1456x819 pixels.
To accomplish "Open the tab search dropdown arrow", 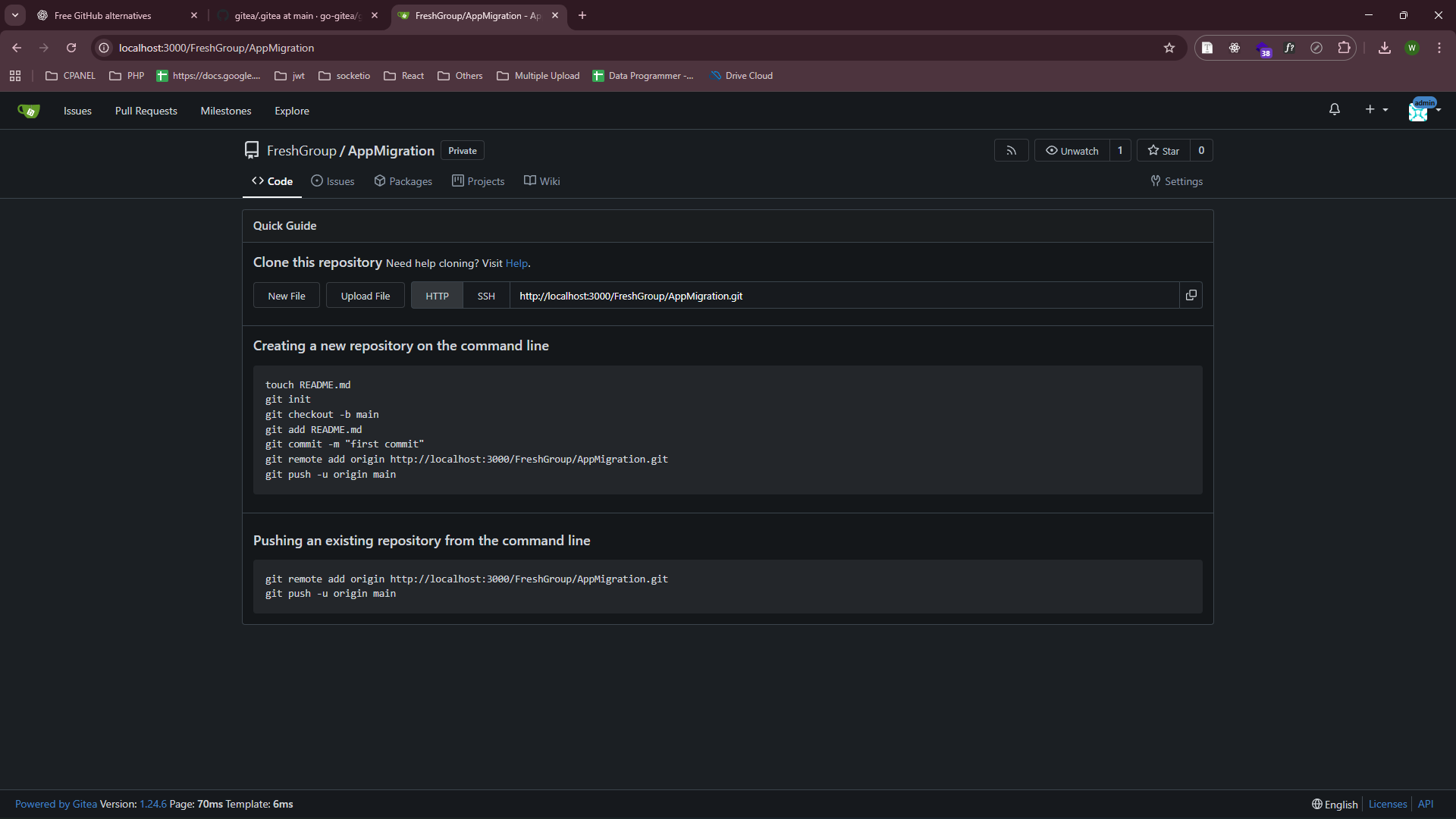I will (x=14, y=15).
